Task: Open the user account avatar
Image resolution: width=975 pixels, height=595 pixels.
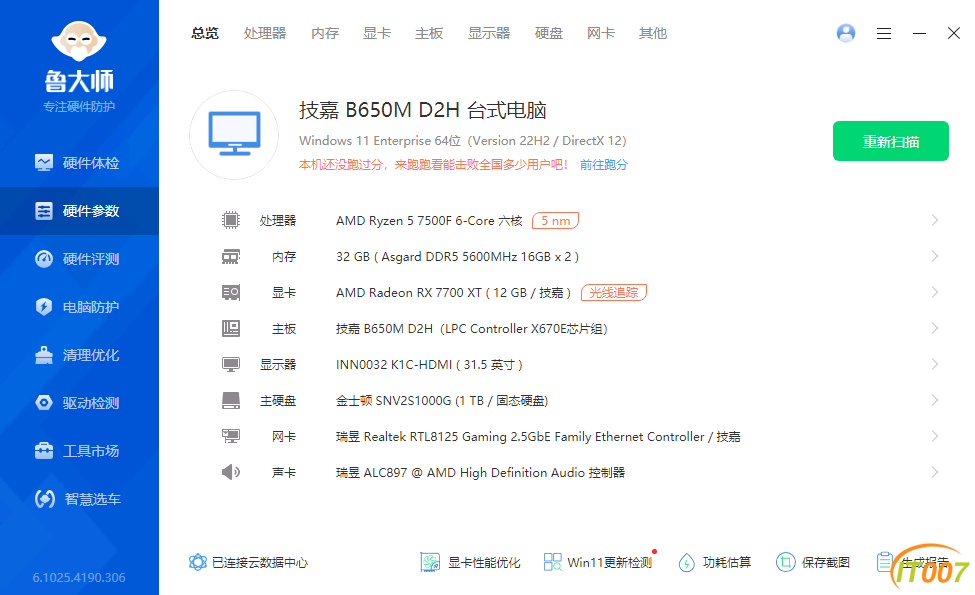Action: click(846, 33)
